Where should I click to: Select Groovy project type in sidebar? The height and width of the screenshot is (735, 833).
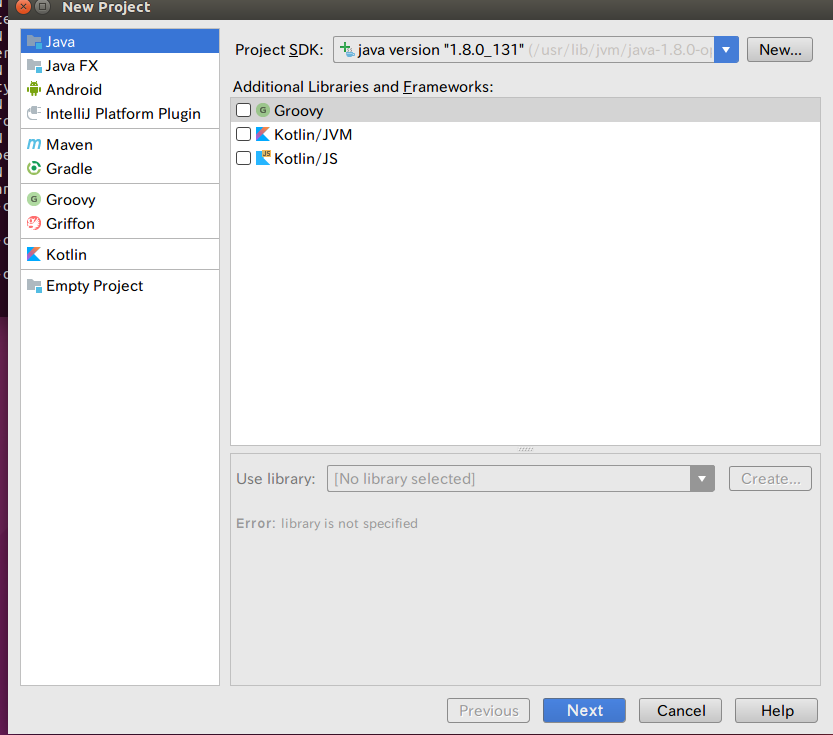[120, 199]
